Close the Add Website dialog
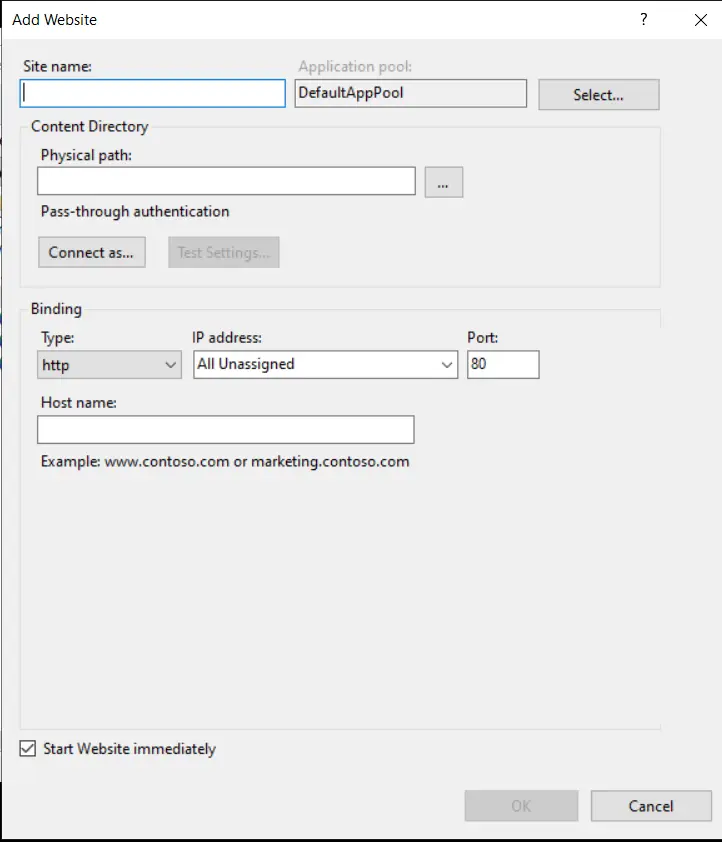Viewport: 722px width, 842px height. (699, 19)
